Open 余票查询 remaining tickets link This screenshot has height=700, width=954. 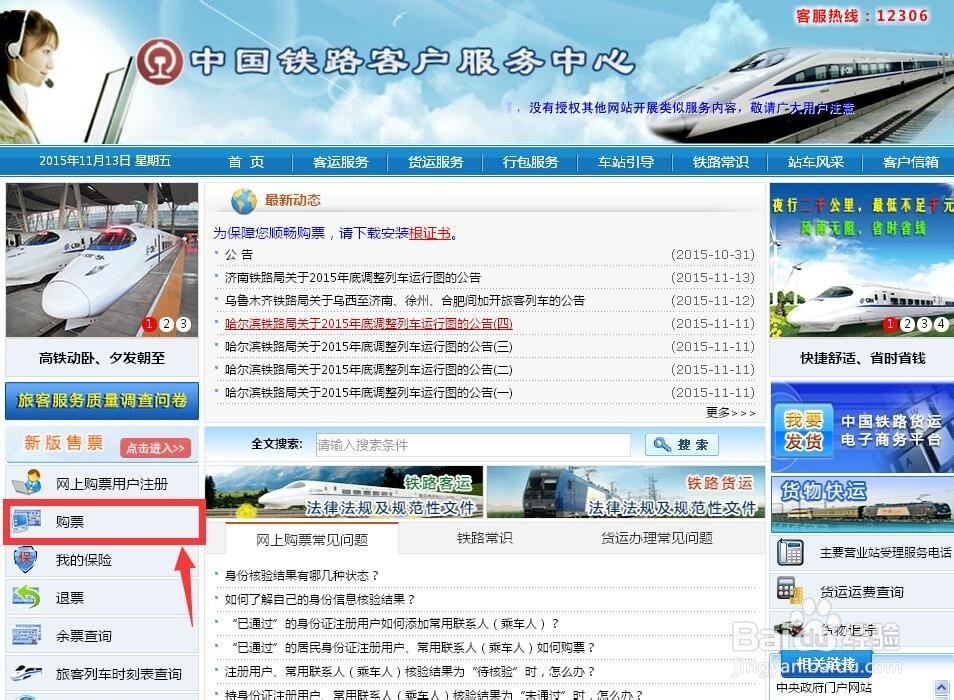coord(84,636)
